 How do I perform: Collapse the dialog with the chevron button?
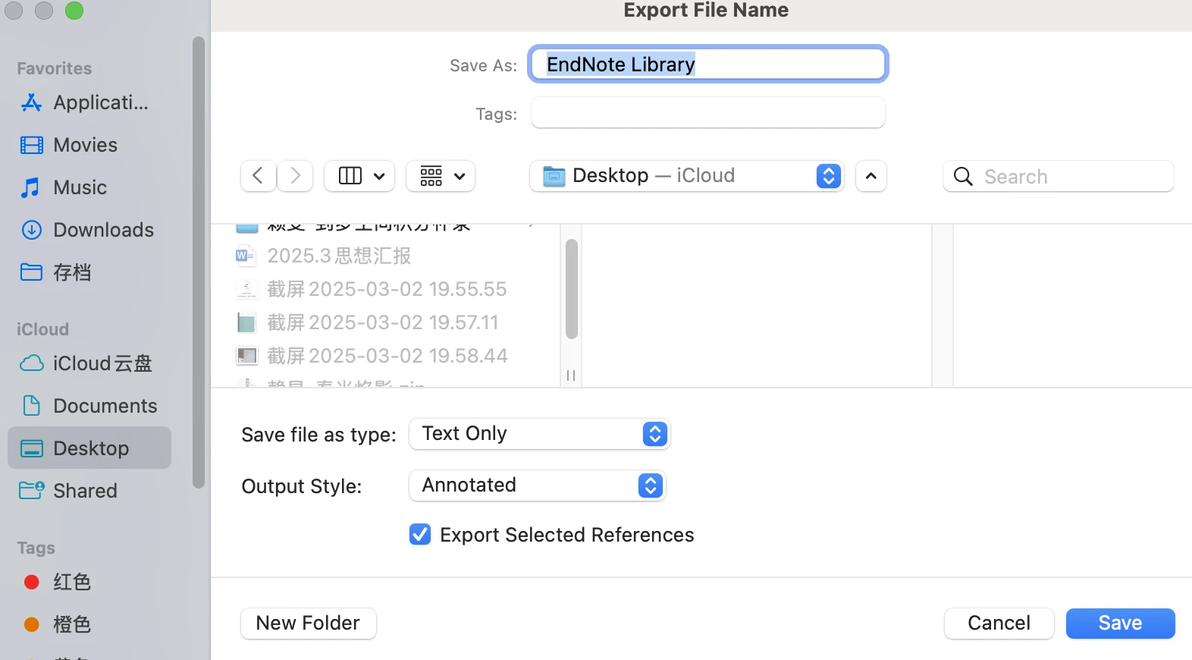(x=871, y=176)
